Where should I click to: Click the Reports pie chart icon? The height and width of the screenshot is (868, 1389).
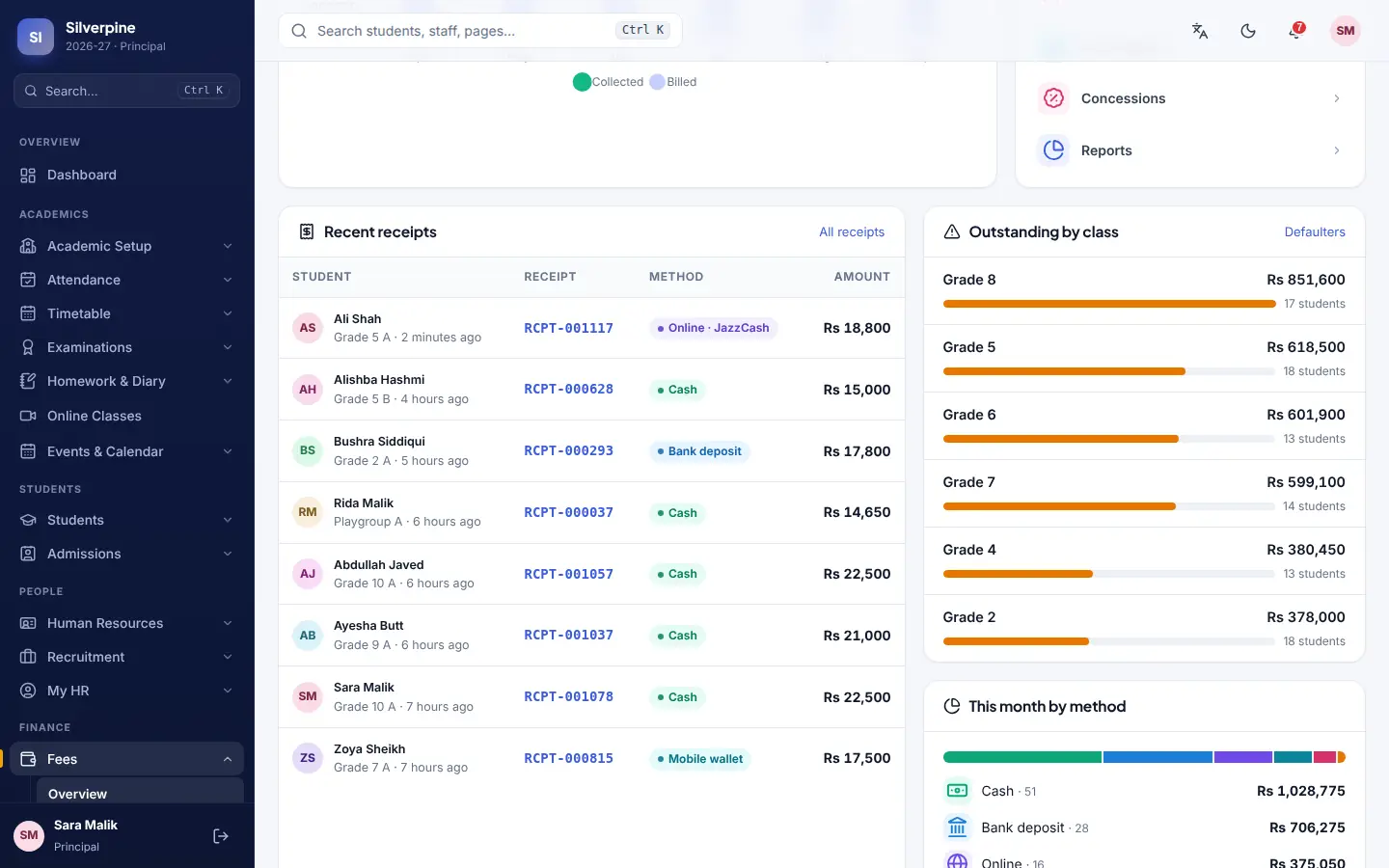tap(1054, 150)
